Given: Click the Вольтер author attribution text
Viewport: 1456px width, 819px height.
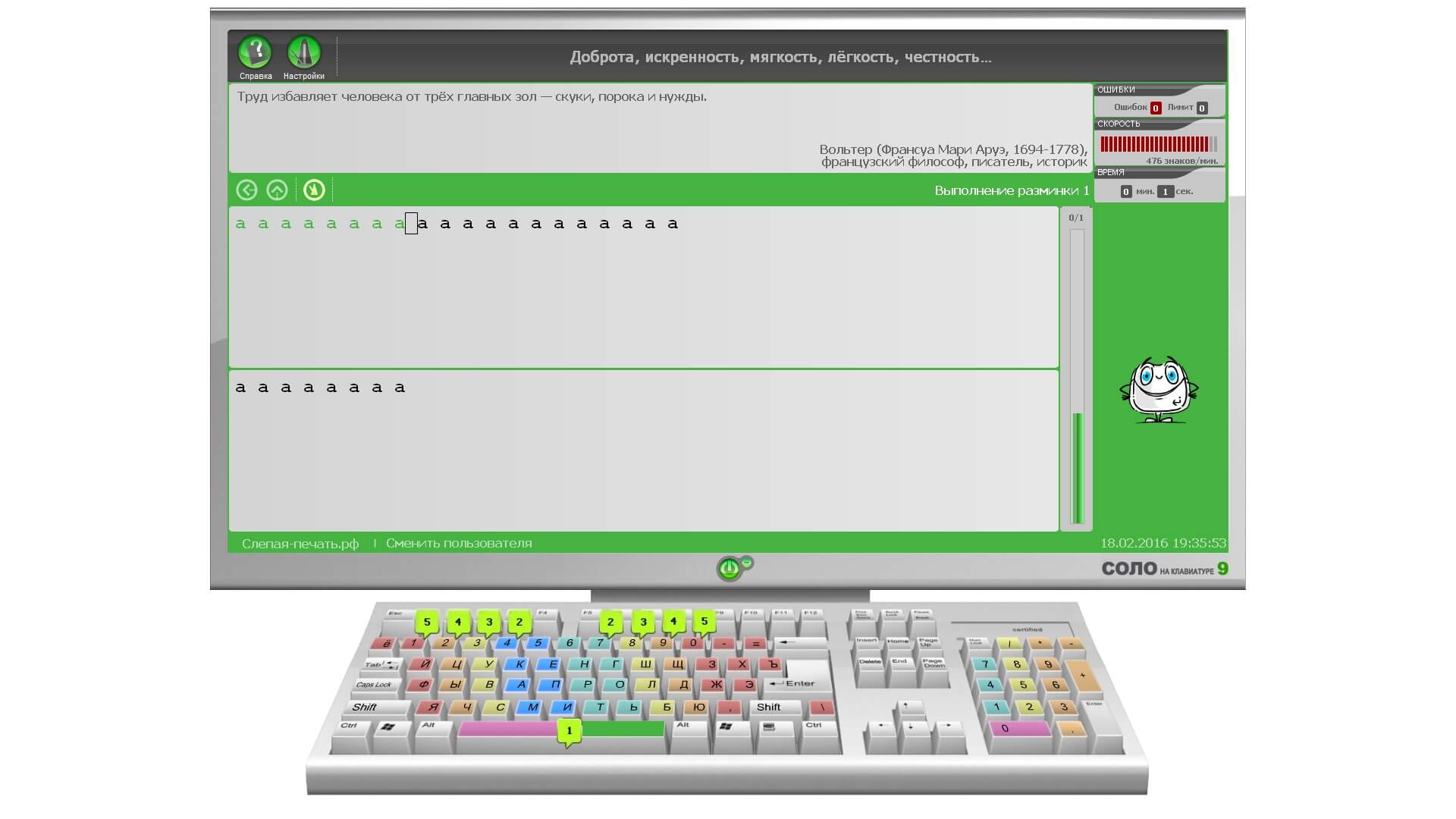Looking at the screenshot, I should click(x=954, y=155).
